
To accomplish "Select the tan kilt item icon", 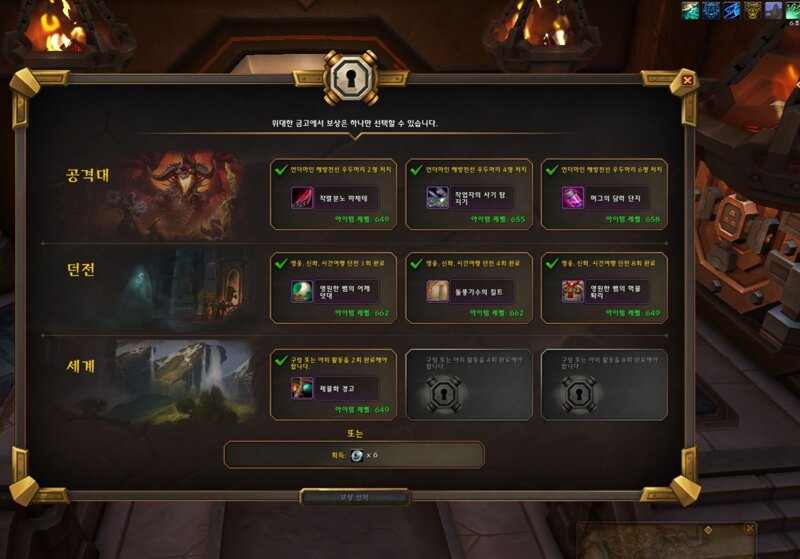I will [437, 292].
